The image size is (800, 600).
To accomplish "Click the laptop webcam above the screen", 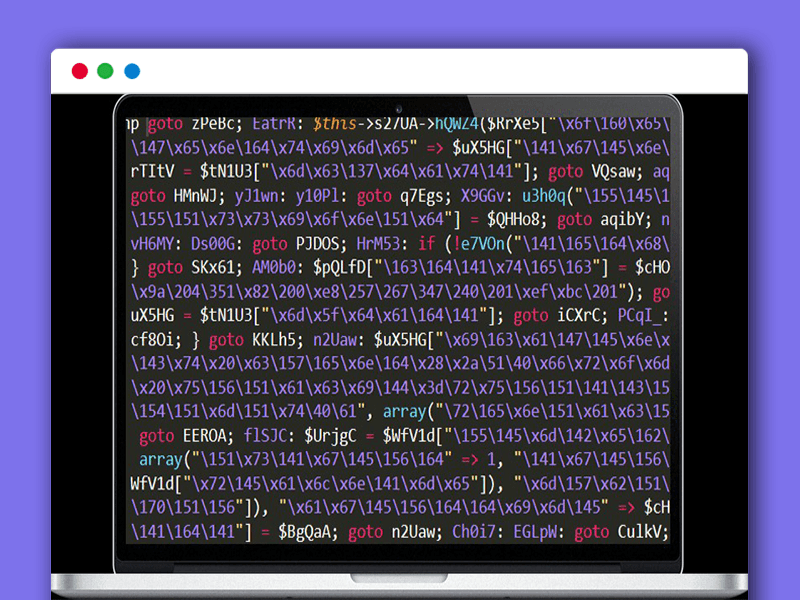I will 399,107.
